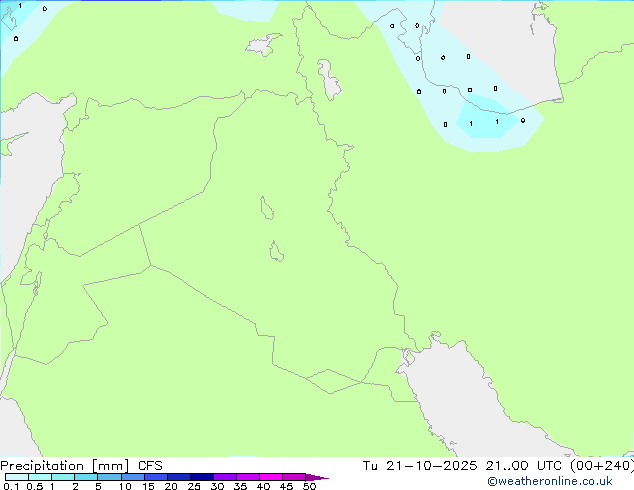The width and height of the screenshot is (634, 490).
Task: Click the '25' legend label
Action: [x=194, y=486]
